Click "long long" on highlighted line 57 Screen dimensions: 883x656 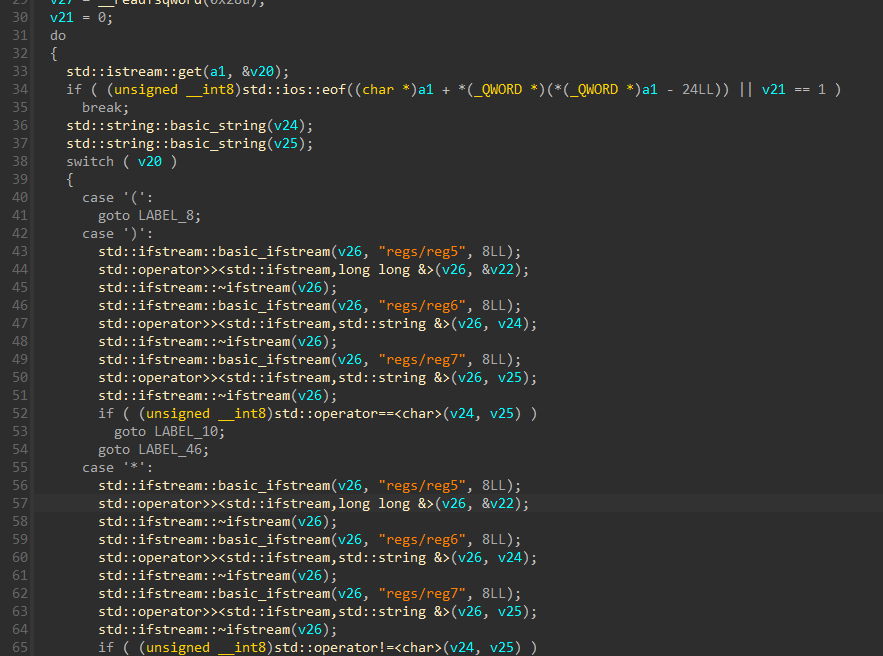pyautogui.click(x=374, y=504)
